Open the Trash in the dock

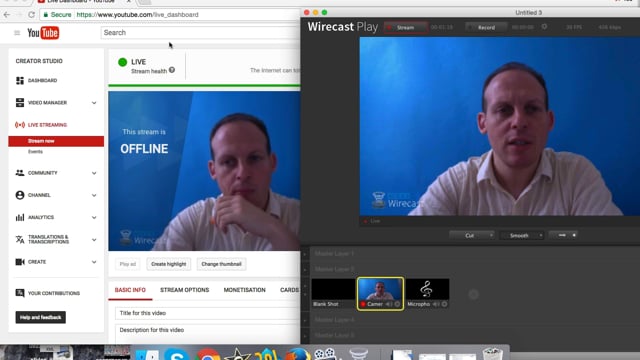tap(492, 354)
